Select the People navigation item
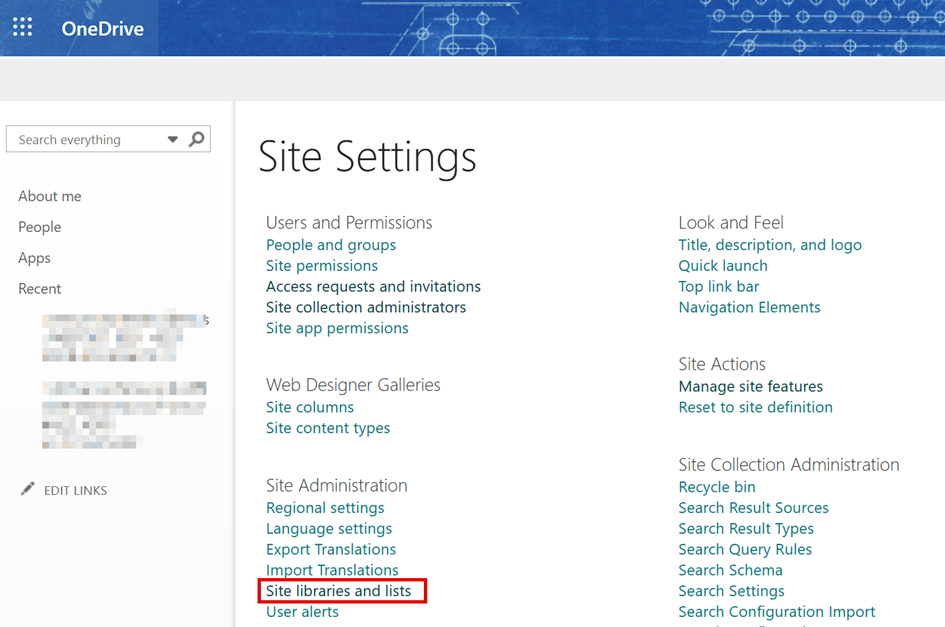 39,227
